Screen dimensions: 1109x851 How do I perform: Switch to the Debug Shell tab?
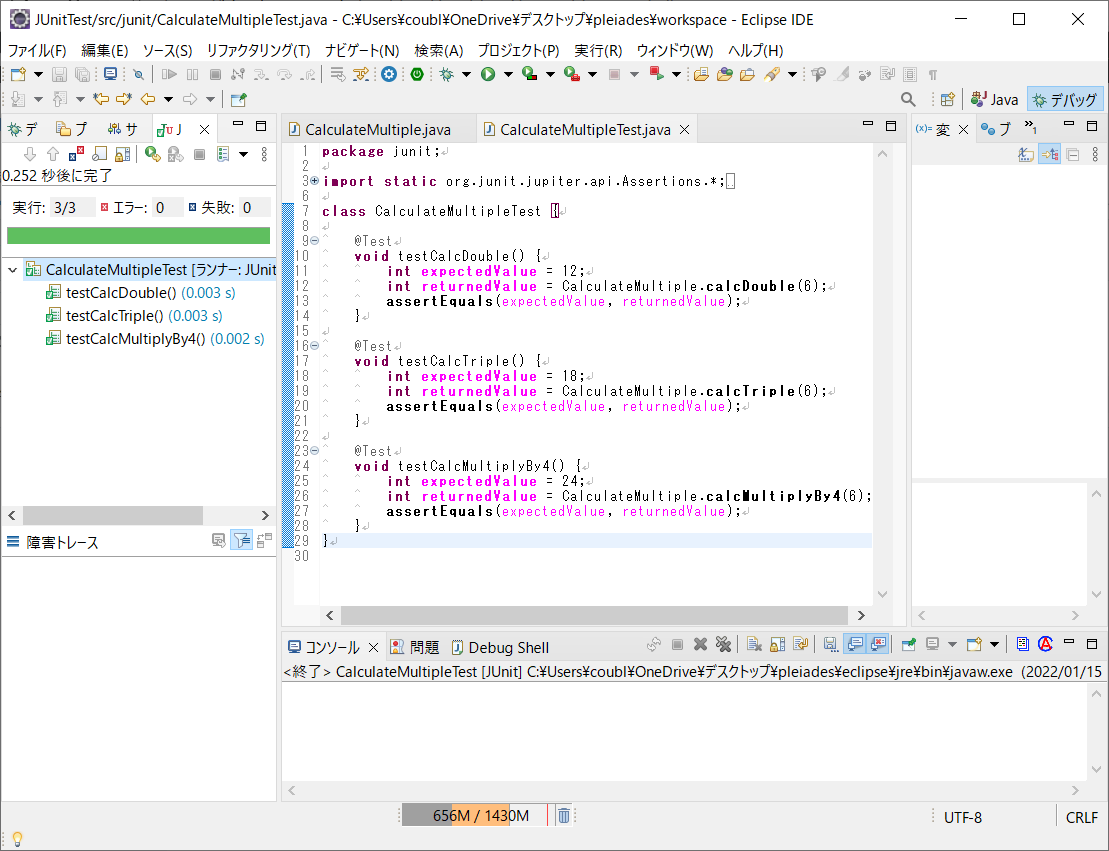[500, 647]
